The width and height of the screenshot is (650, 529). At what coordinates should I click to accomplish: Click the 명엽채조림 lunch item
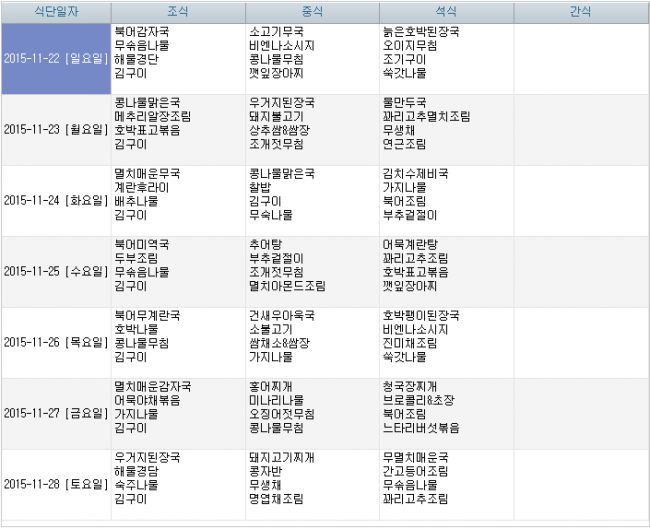pos(276,499)
